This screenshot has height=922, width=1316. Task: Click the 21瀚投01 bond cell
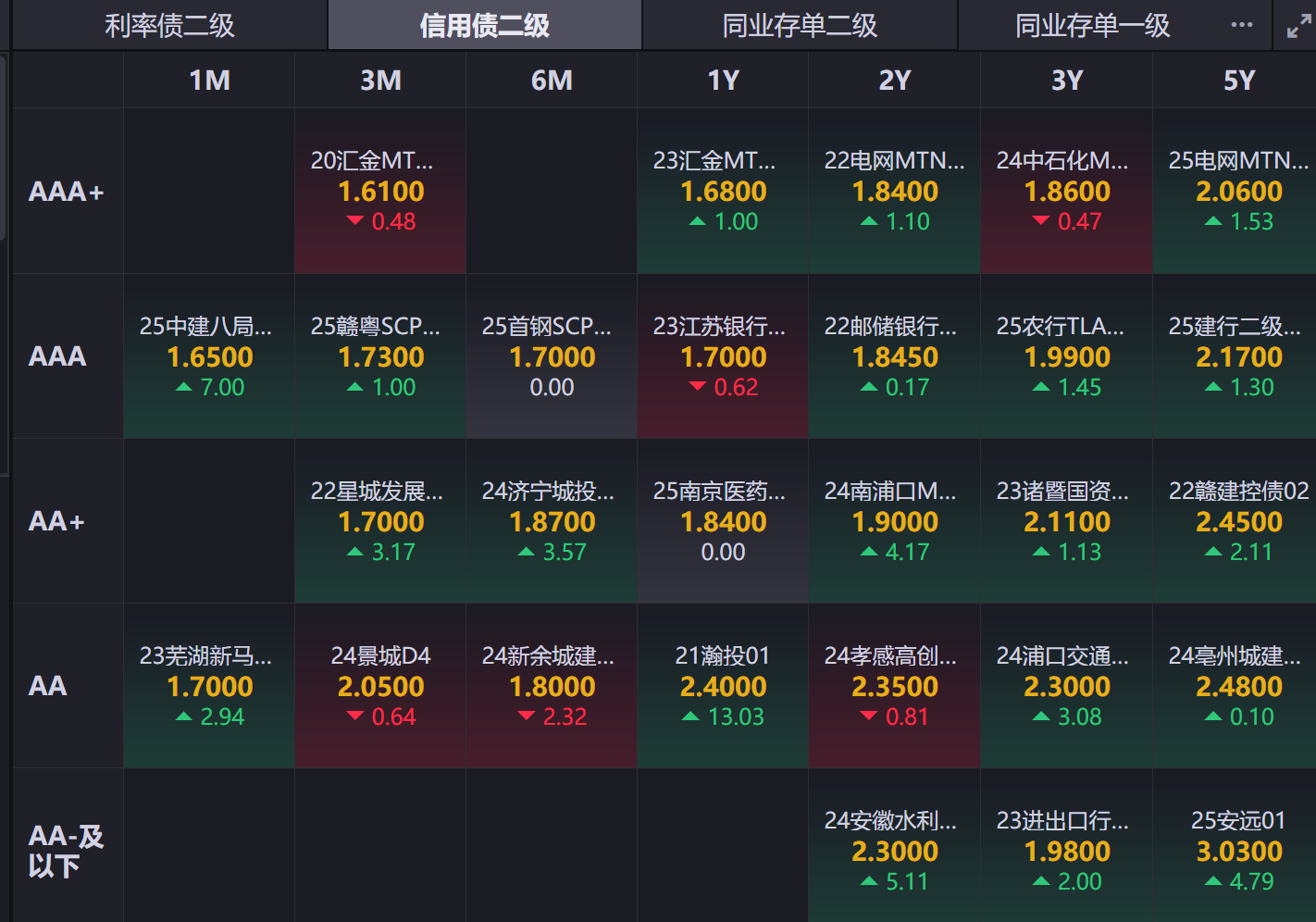[x=723, y=686]
